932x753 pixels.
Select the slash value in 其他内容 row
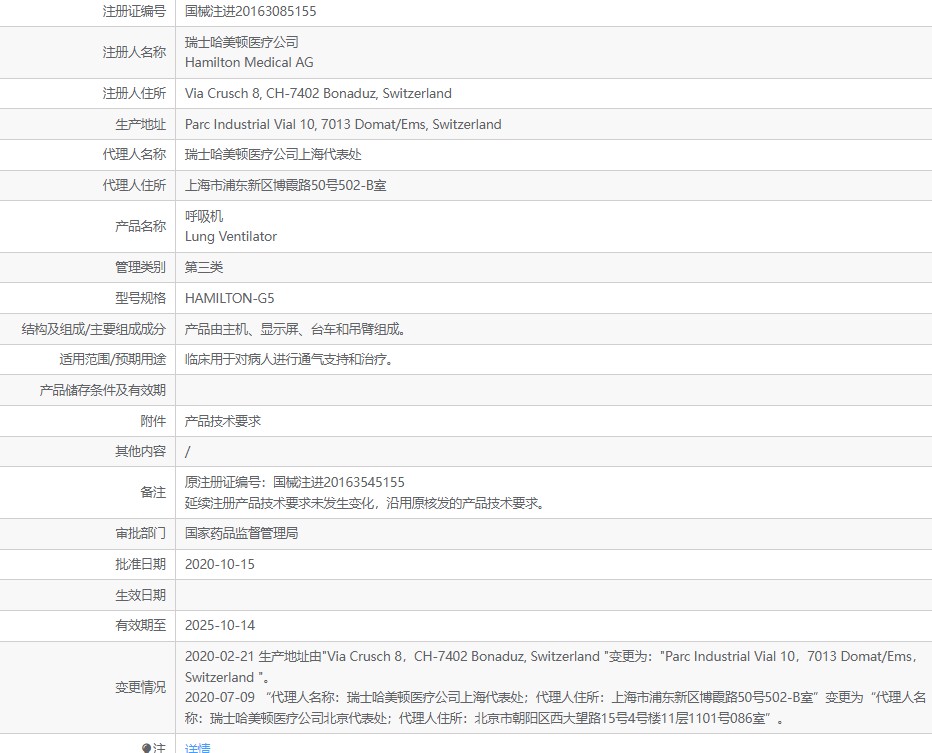[188, 452]
